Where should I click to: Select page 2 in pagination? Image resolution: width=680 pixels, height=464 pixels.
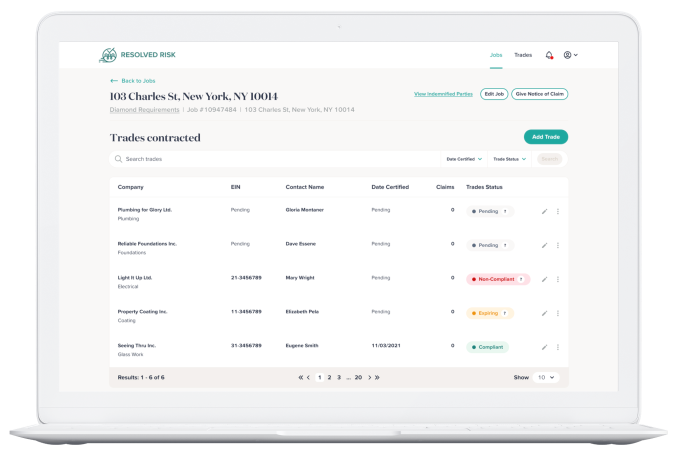click(x=330, y=377)
